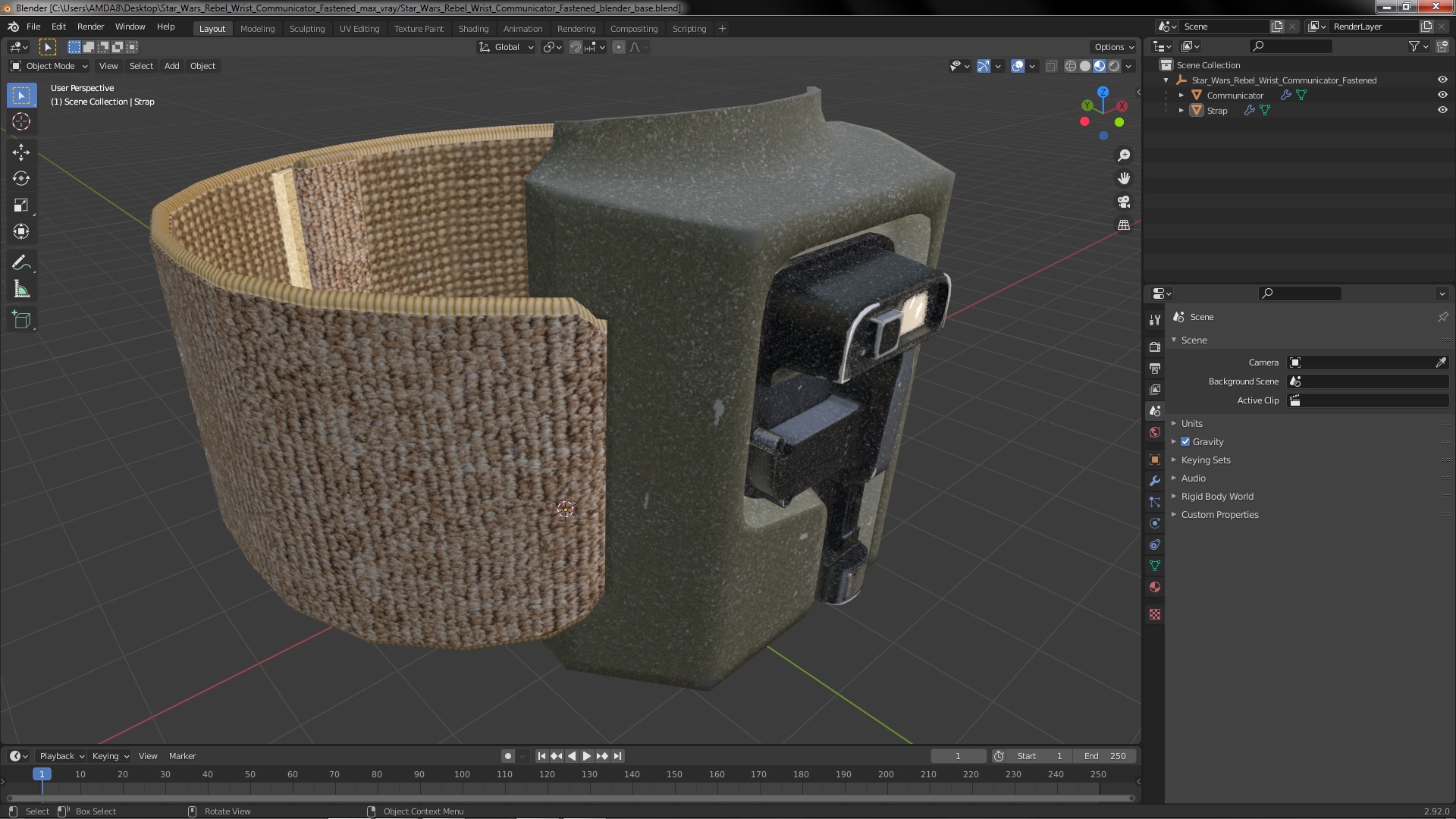Switch to the UV Editing workspace tab
This screenshot has width=1456, height=819.
coord(359,29)
